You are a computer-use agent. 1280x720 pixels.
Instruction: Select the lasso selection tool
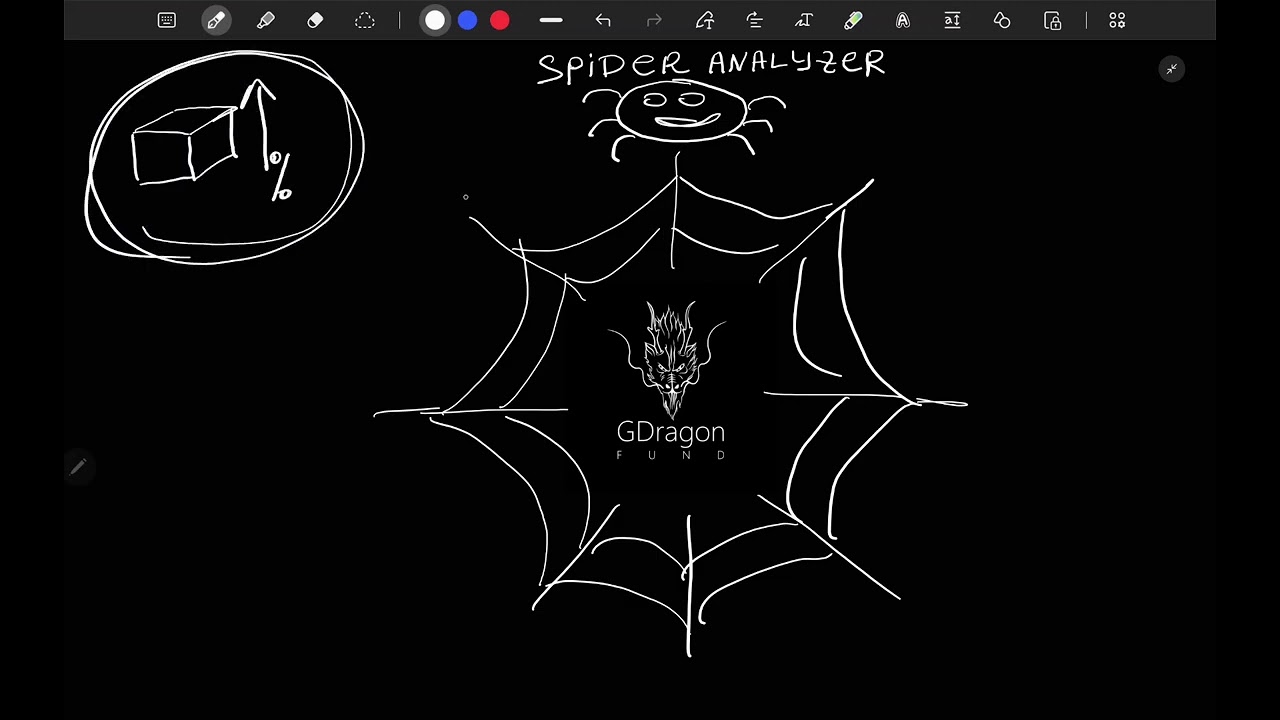click(x=365, y=20)
